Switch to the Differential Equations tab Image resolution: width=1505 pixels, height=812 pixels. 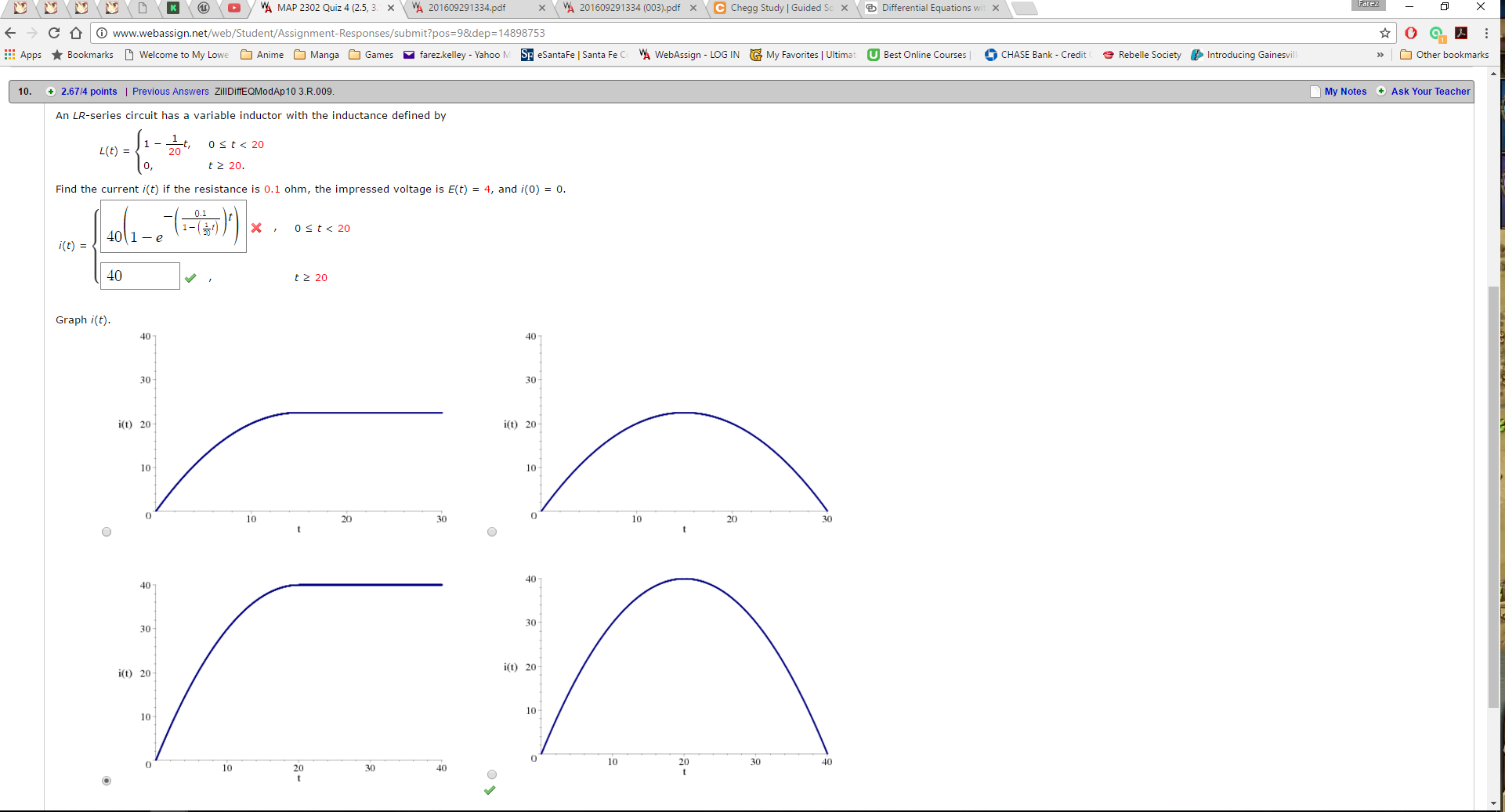[928, 9]
